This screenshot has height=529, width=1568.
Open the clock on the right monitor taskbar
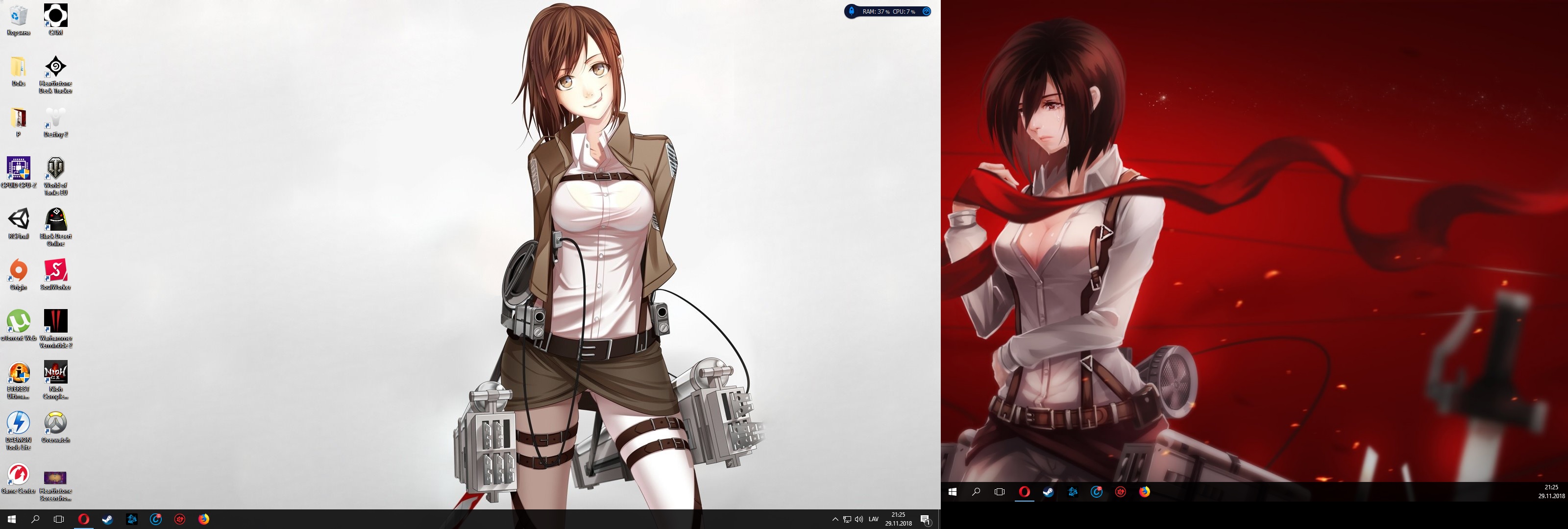tap(1551, 492)
